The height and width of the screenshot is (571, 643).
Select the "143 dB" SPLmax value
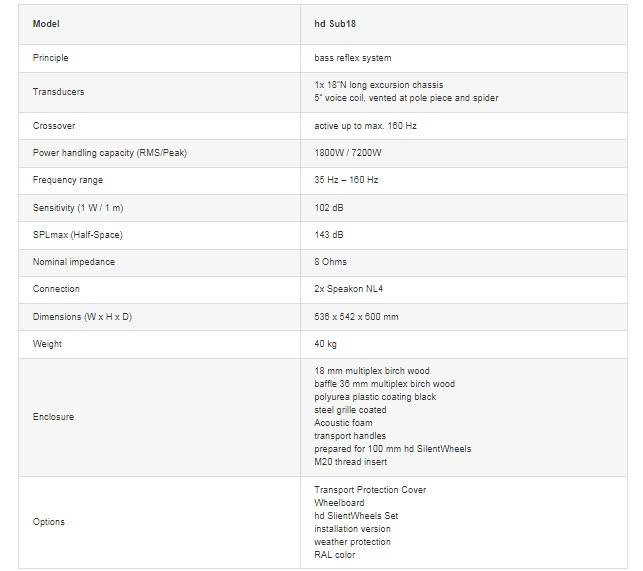coord(329,234)
